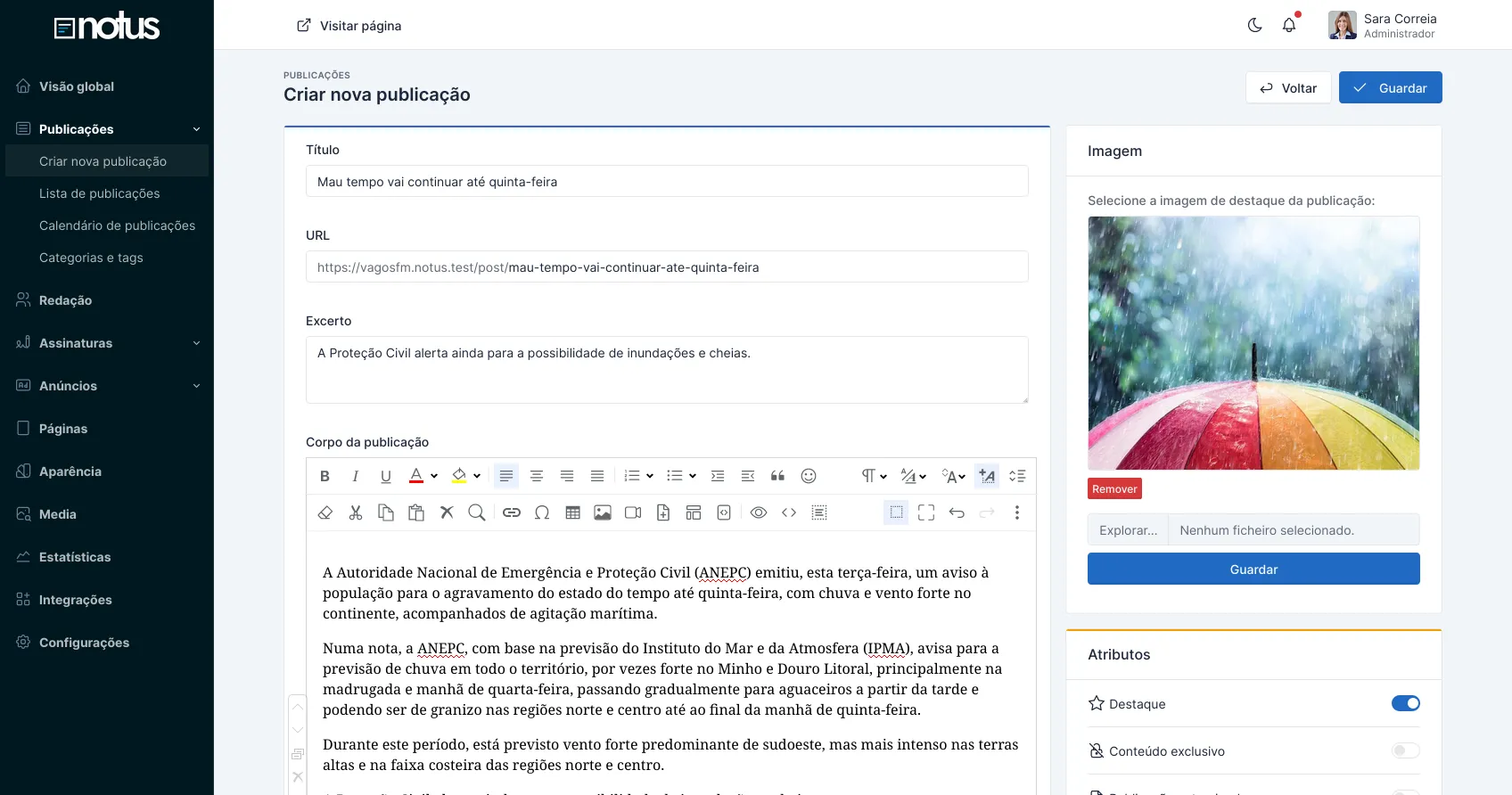Open the numbered list style dropdown
Image resolution: width=1512 pixels, height=795 pixels.
(x=650, y=476)
